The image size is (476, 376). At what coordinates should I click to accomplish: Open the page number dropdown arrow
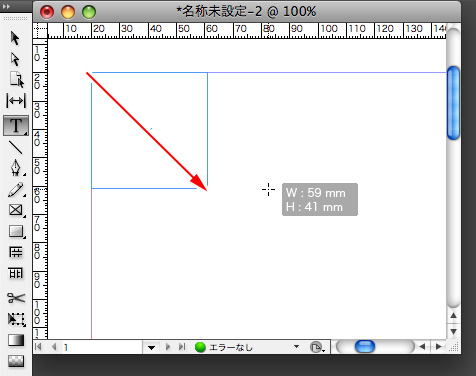151,348
